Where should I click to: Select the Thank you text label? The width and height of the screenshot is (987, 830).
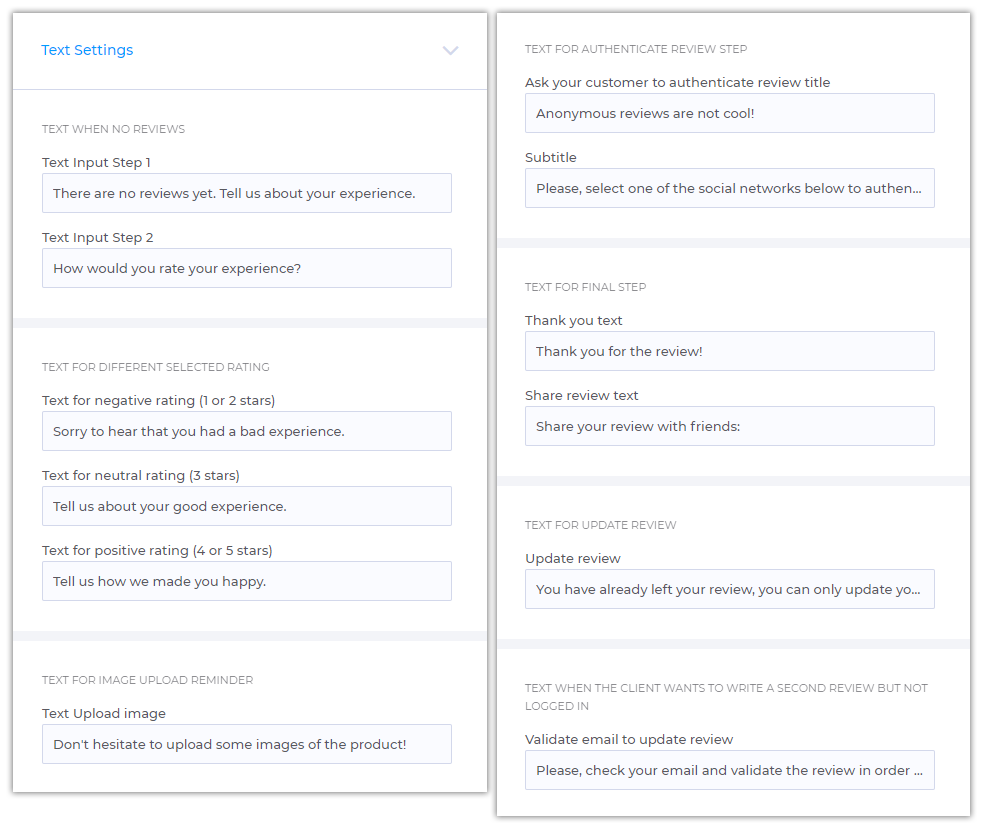point(573,320)
